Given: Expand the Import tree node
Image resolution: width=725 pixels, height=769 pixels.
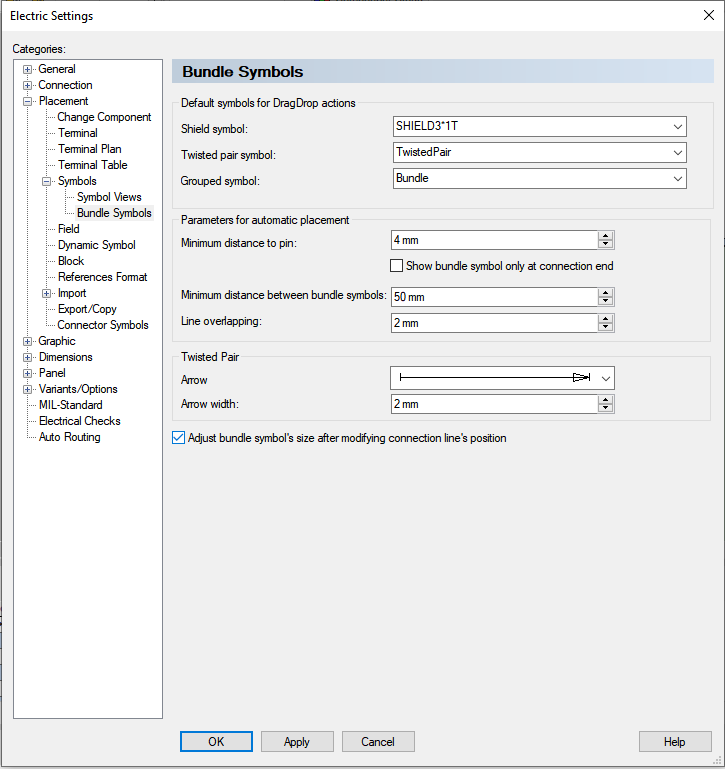Looking at the screenshot, I should [x=47, y=293].
